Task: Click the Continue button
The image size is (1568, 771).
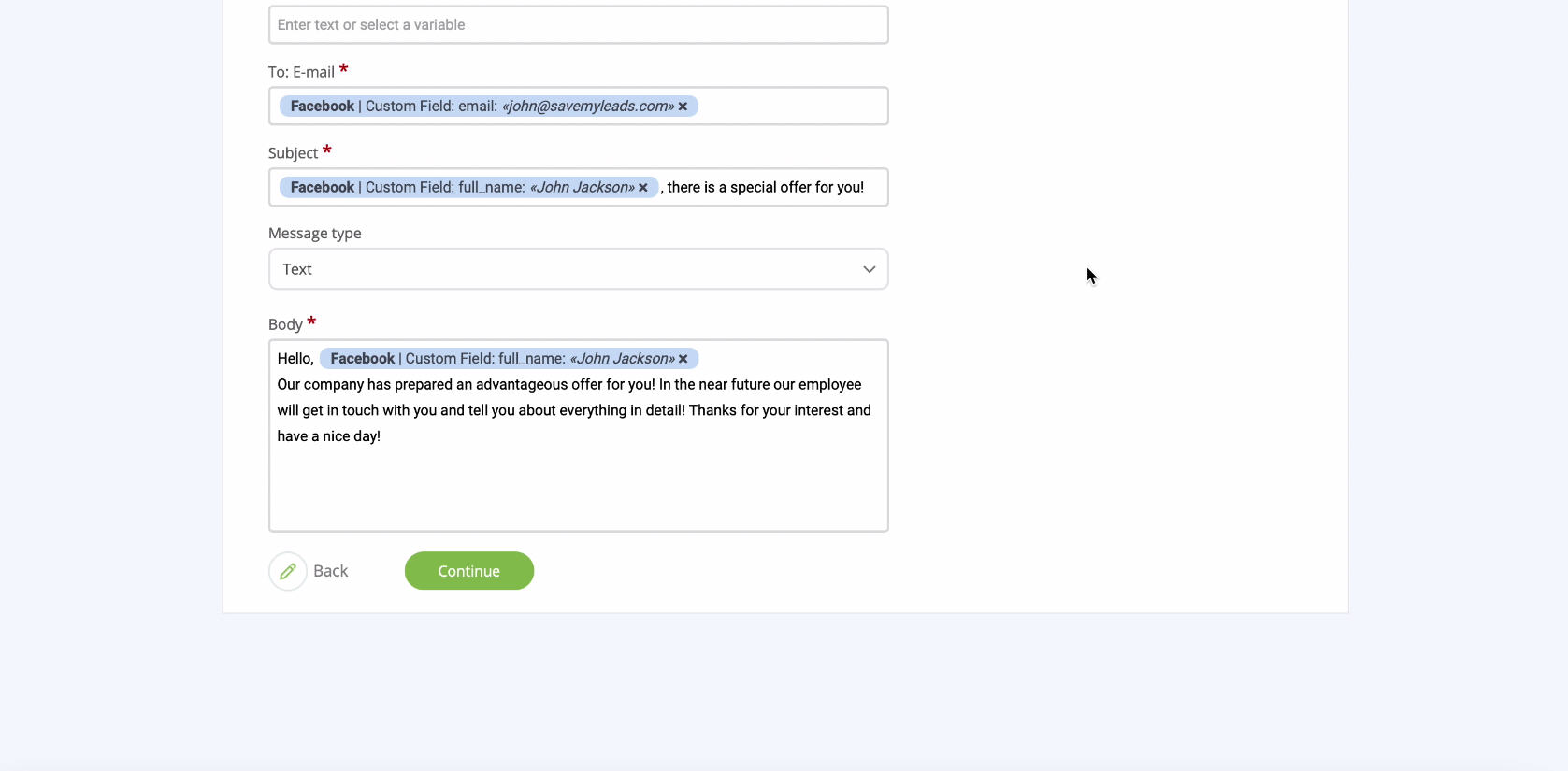Action: click(x=469, y=571)
